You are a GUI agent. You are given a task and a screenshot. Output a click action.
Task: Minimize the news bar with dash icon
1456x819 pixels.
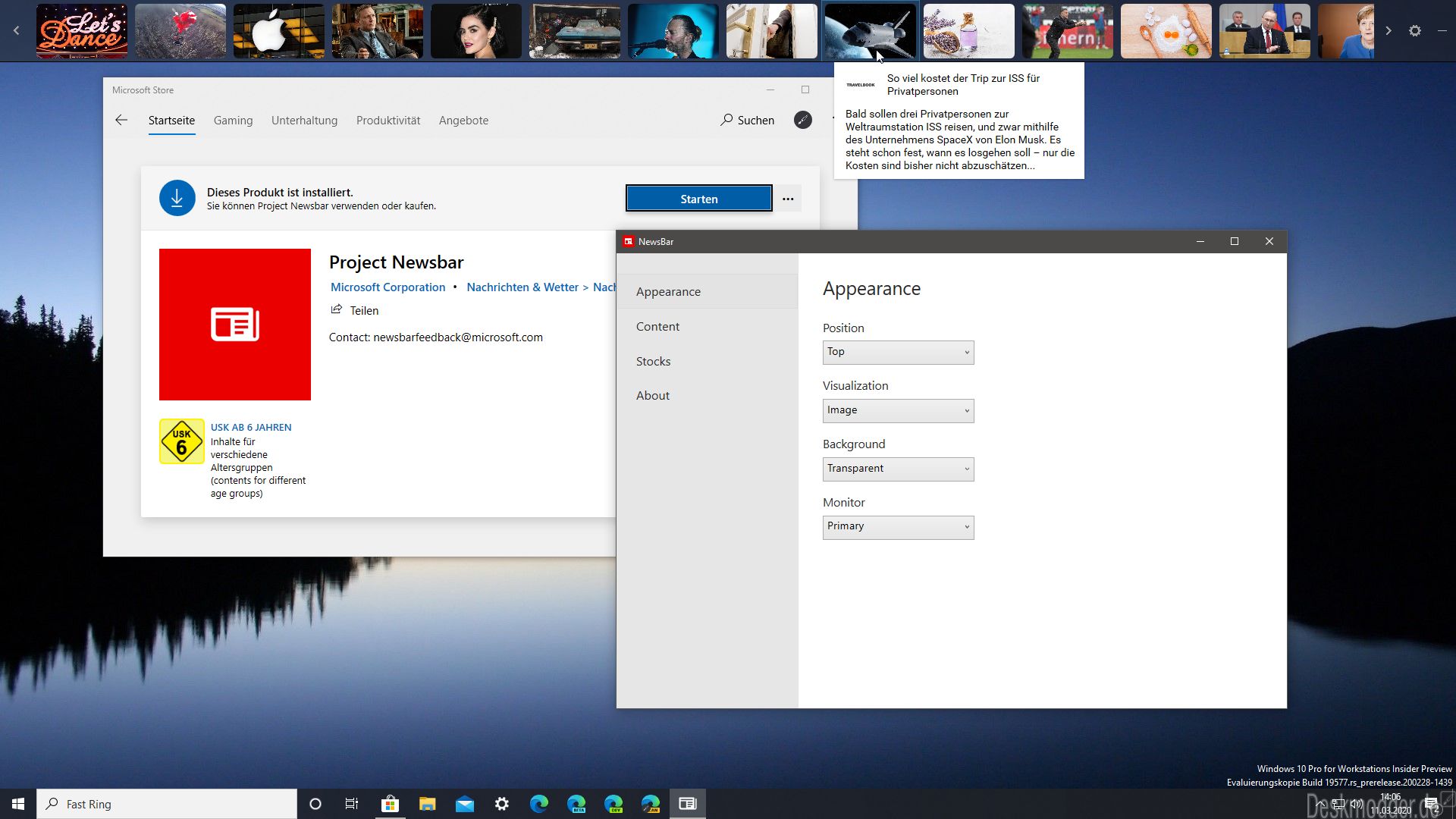pyautogui.click(x=1442, y=31)
